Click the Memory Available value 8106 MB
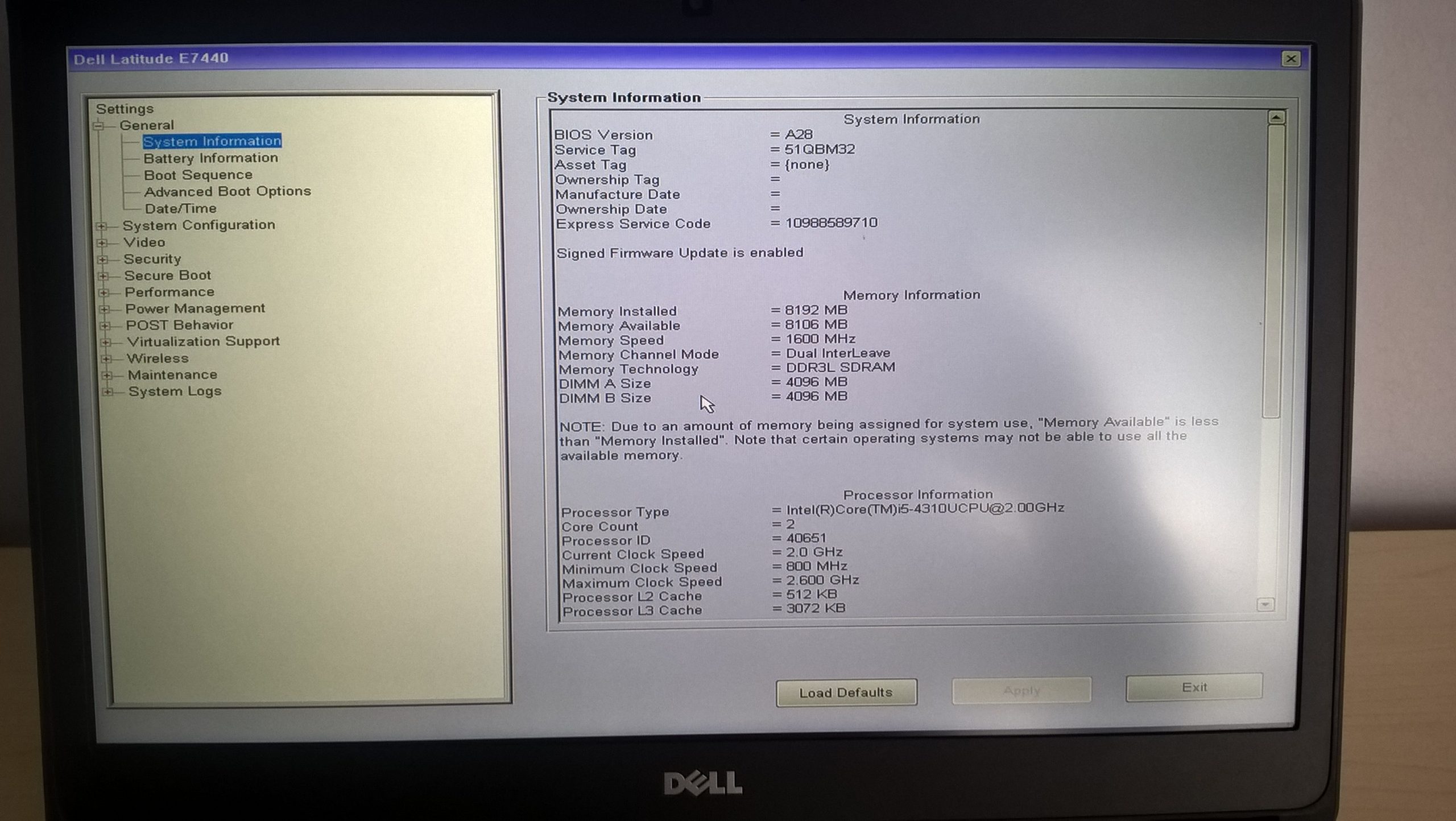This screenshot has height=821, width=1456. pyautogui.click(x=816, y=324)
